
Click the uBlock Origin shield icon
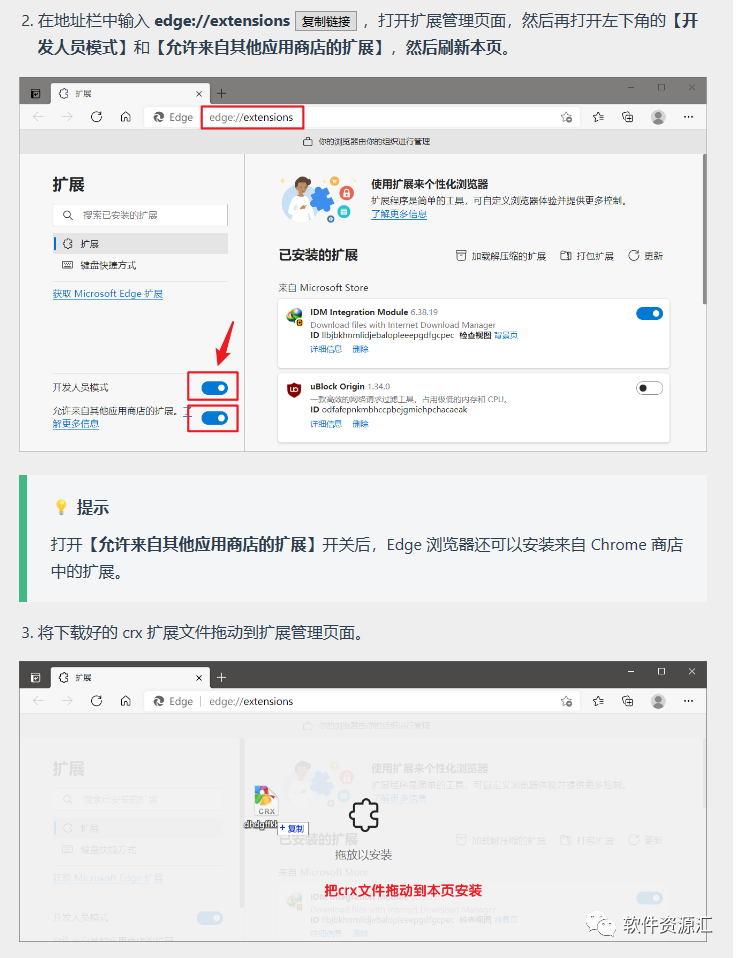pyautogui.click(x=294, y=389)
